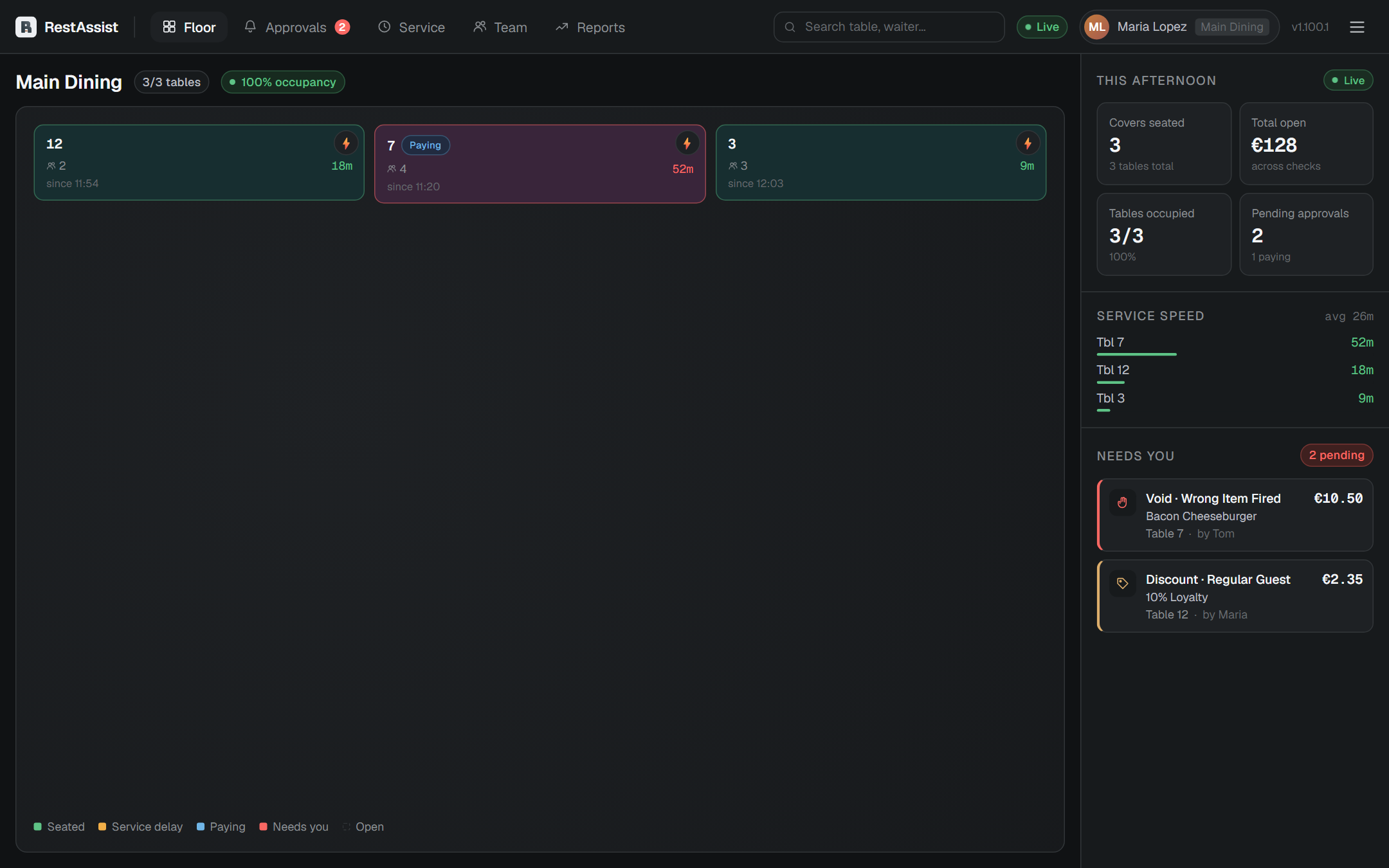Click the Pending approvals stat card
Image resolution: width=1389 pixels, height=868 pixels.
1306,235
